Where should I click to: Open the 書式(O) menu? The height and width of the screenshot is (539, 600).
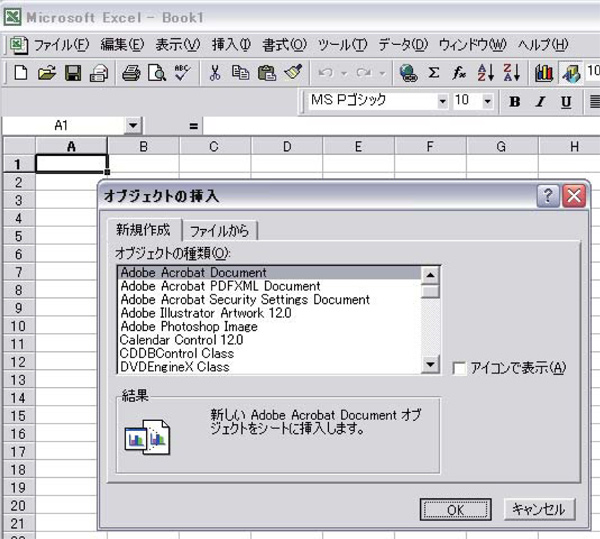284,45
